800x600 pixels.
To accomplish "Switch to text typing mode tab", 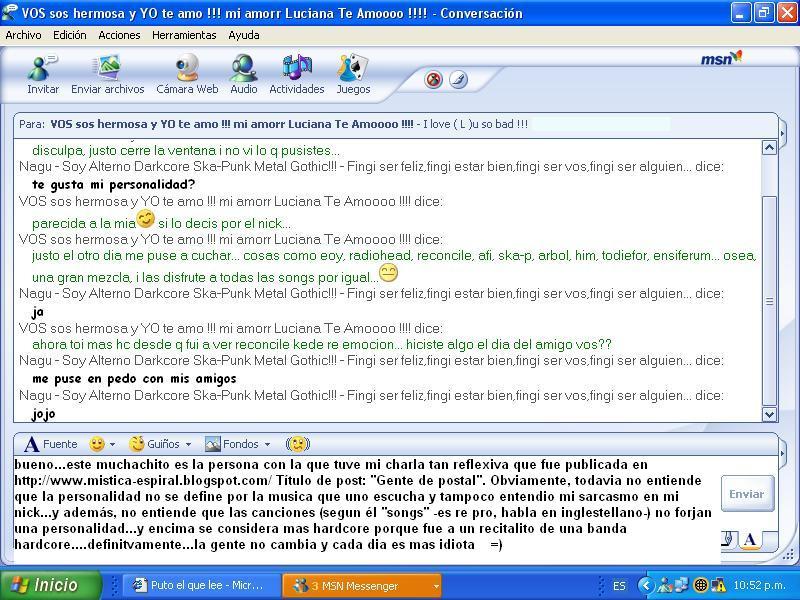I will click(751, 539).
